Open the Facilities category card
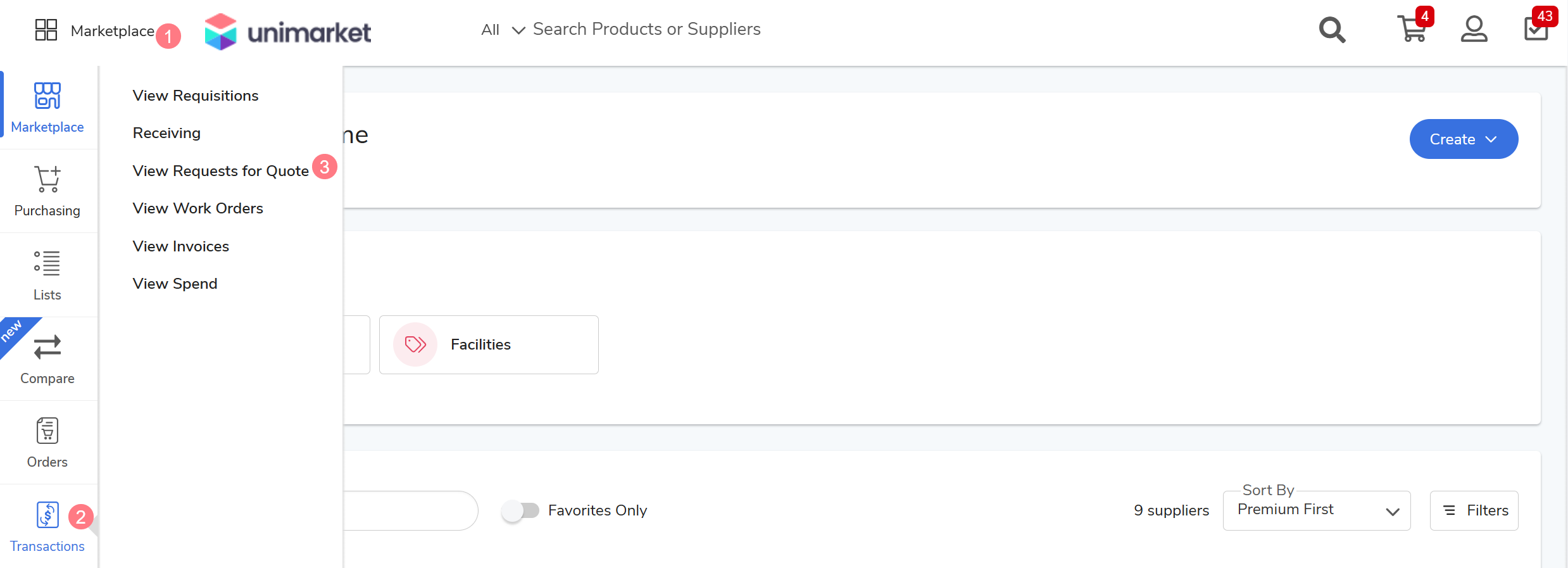This screenshot has height=568, width=1568. [489, 344]
